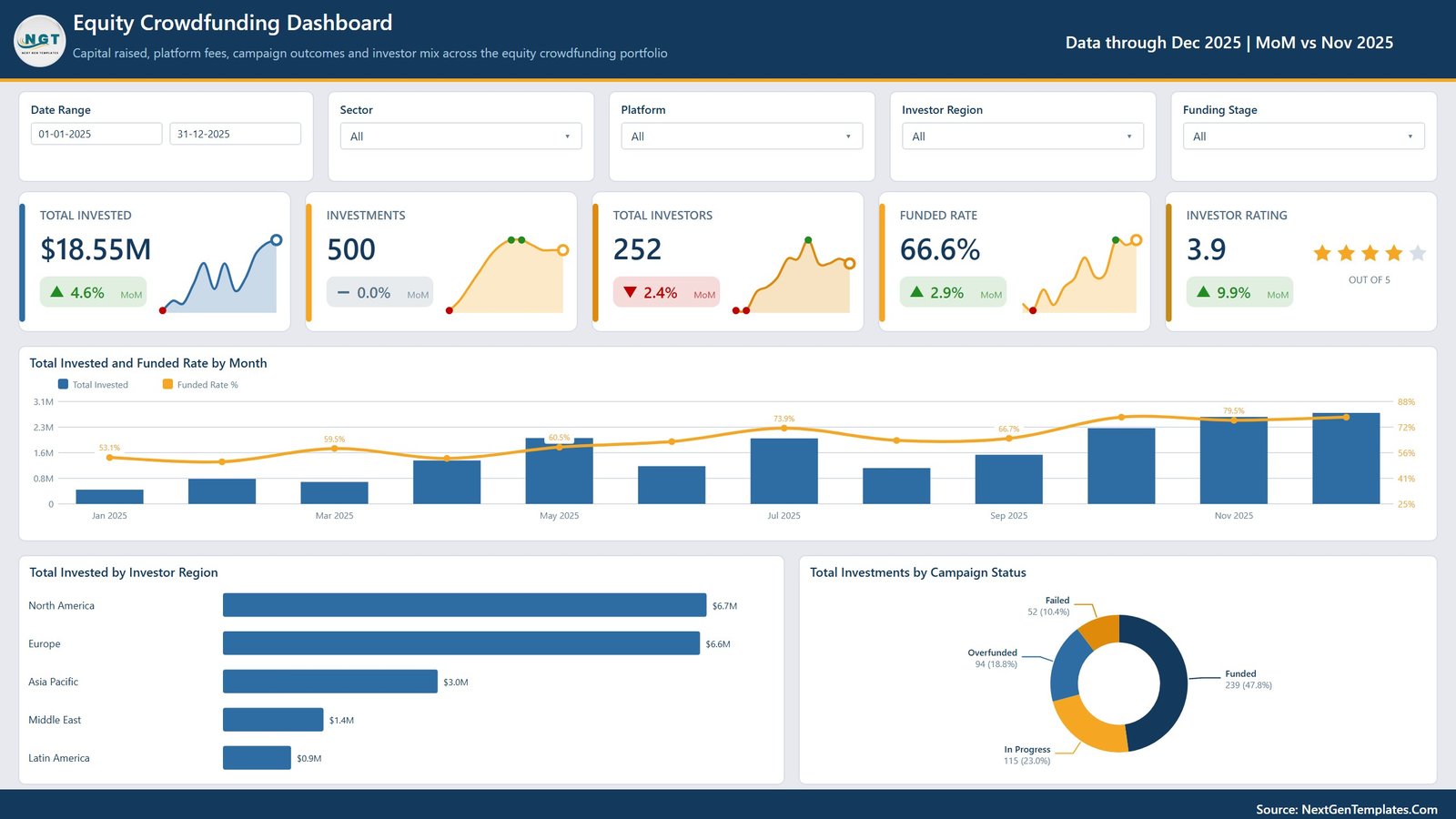1456x819 pixels.
Task: Open the Investor Region dropdown
Action: (1023, 136)
